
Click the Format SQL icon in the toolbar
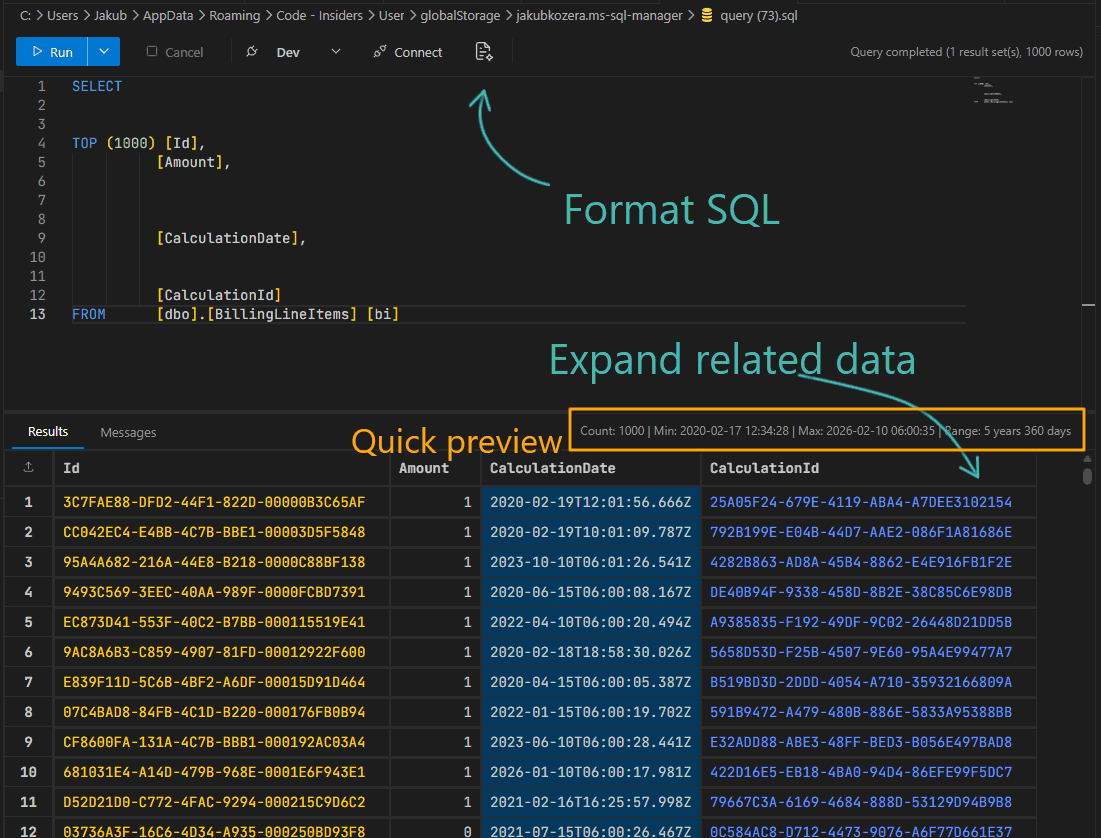484,51
